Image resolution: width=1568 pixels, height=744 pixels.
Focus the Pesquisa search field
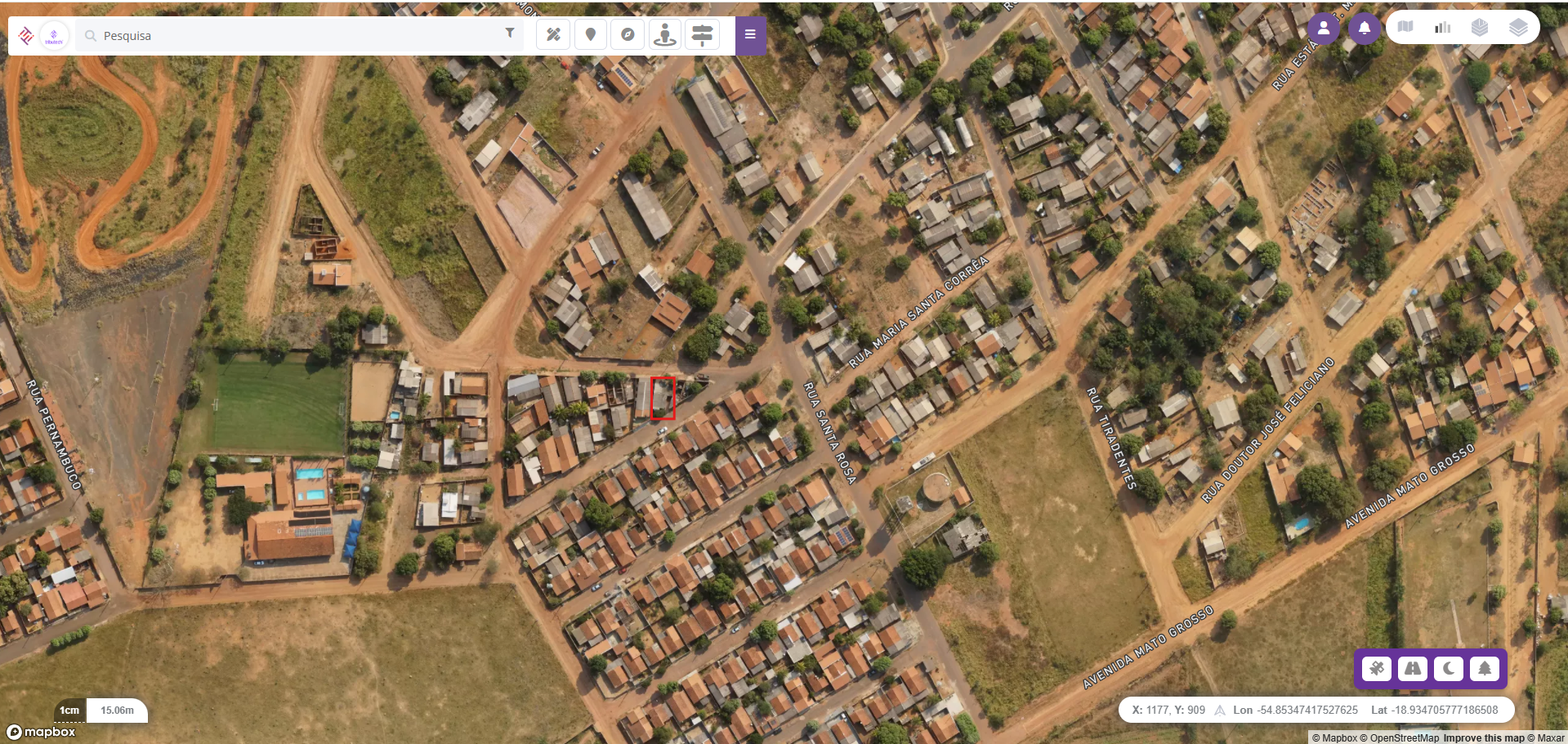coord(299,36)
